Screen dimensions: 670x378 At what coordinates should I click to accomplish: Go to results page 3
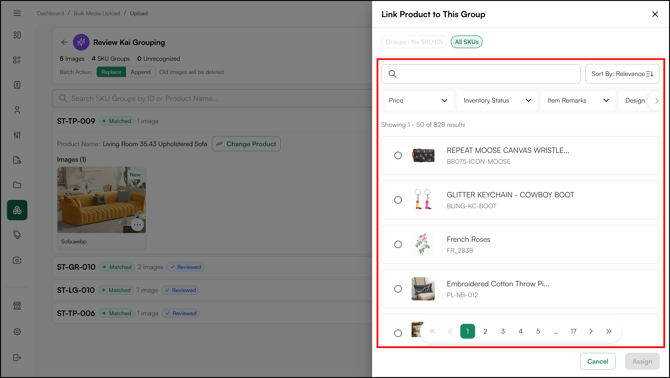click(503, 331)
